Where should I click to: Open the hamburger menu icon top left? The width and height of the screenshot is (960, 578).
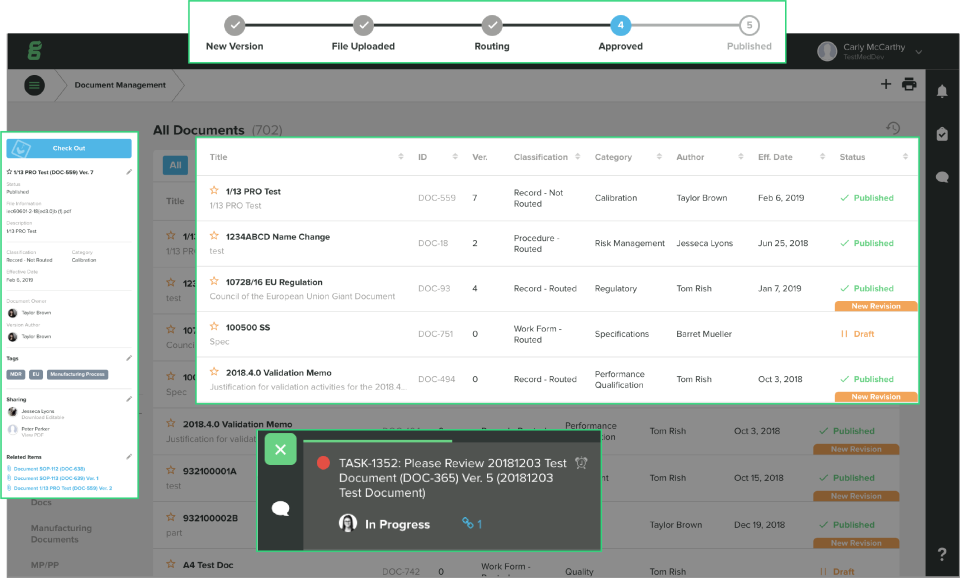(x=34, y=85)
